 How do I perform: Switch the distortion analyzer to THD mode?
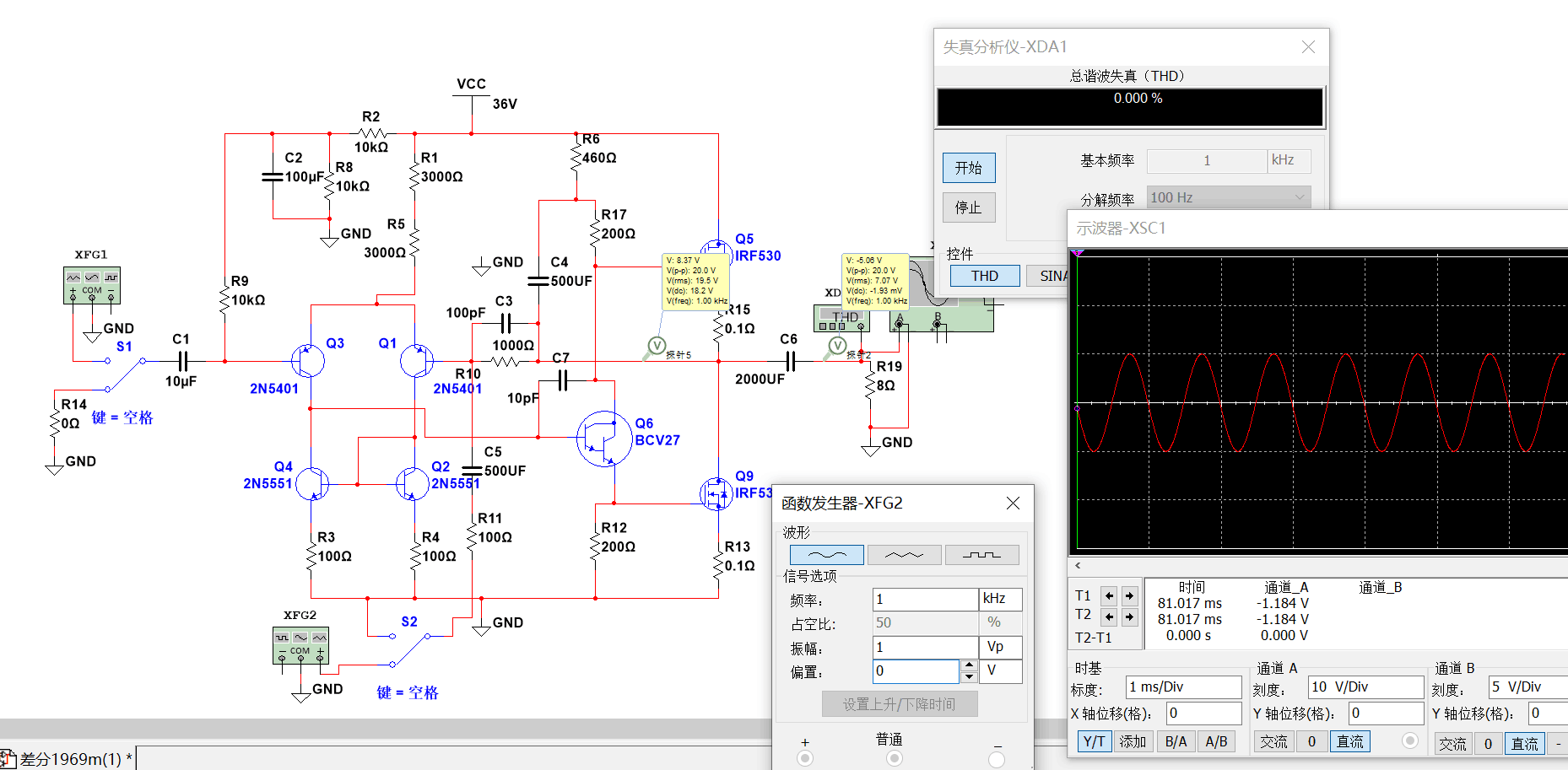pyautogui.click(x=984, y=276)
